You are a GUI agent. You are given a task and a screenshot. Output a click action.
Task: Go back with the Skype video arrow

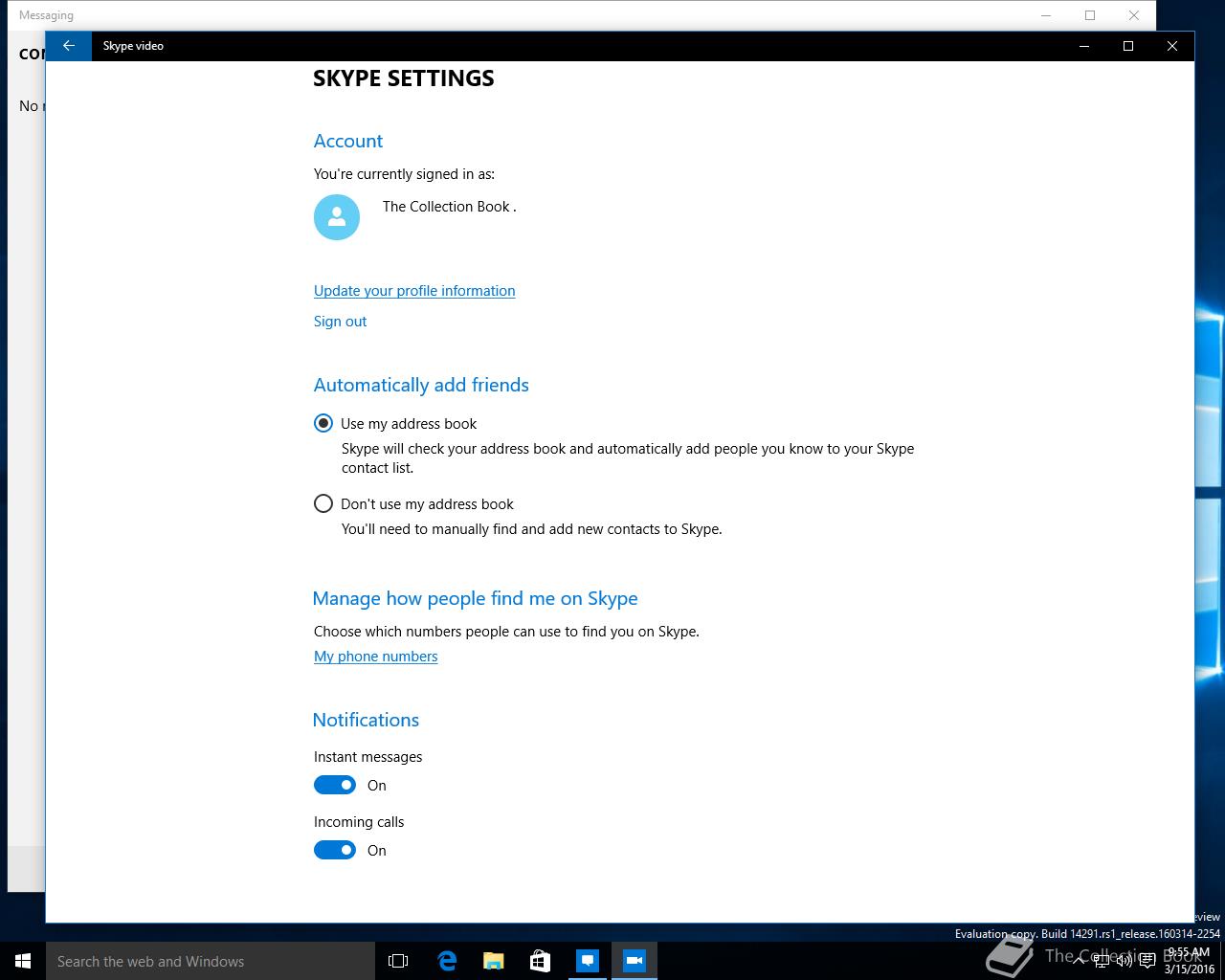69,46
